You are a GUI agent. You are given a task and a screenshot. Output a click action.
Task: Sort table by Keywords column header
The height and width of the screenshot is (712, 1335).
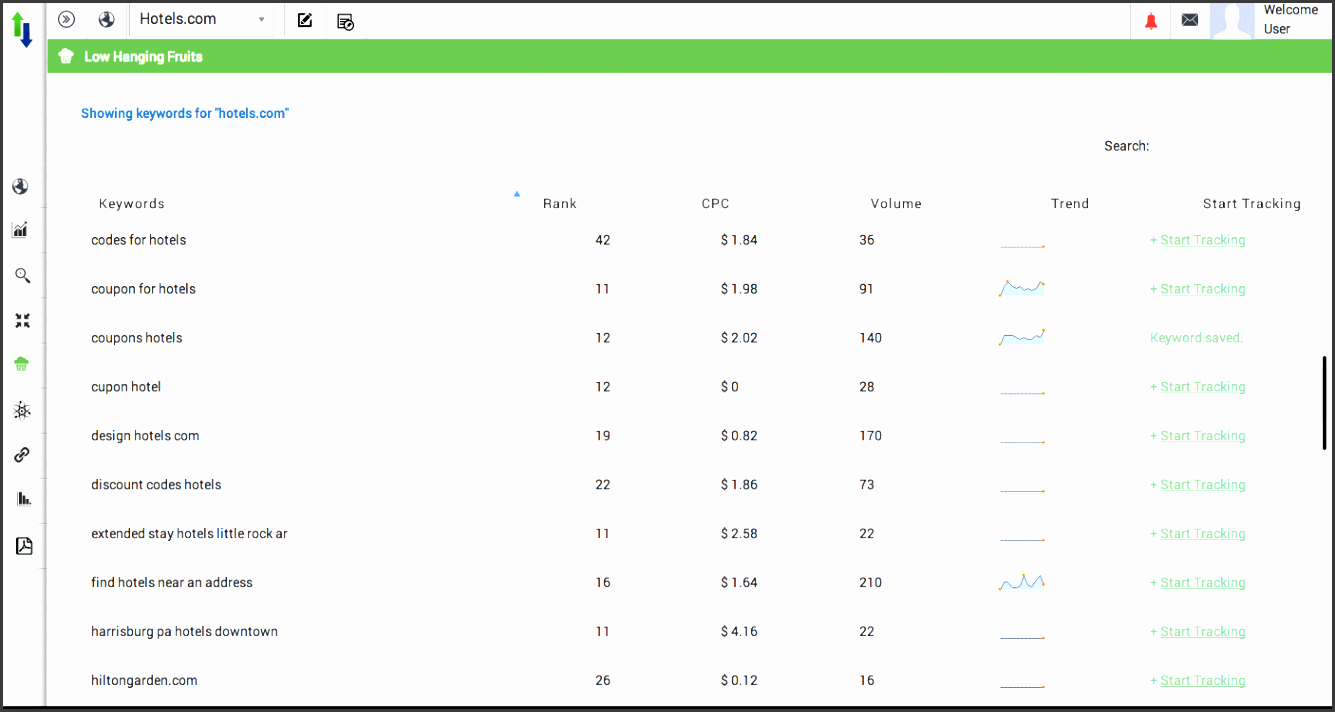coord(132,204)
